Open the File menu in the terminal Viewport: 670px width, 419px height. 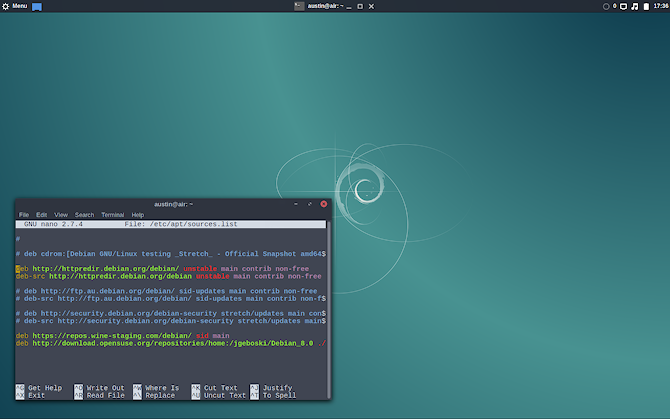click(24, 215)
